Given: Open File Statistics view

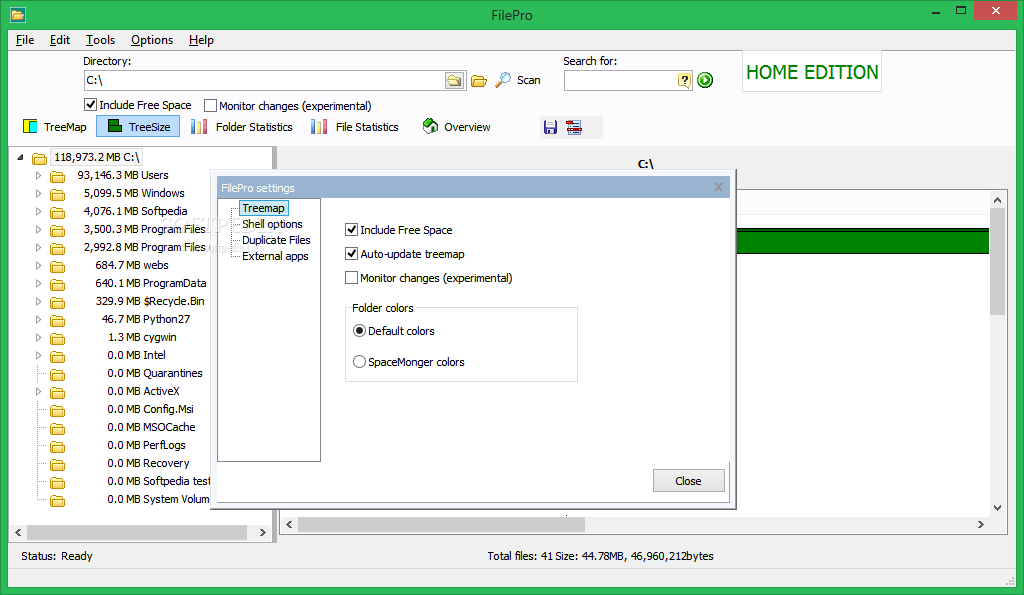Looking at the screenshot, I should 355,127.
